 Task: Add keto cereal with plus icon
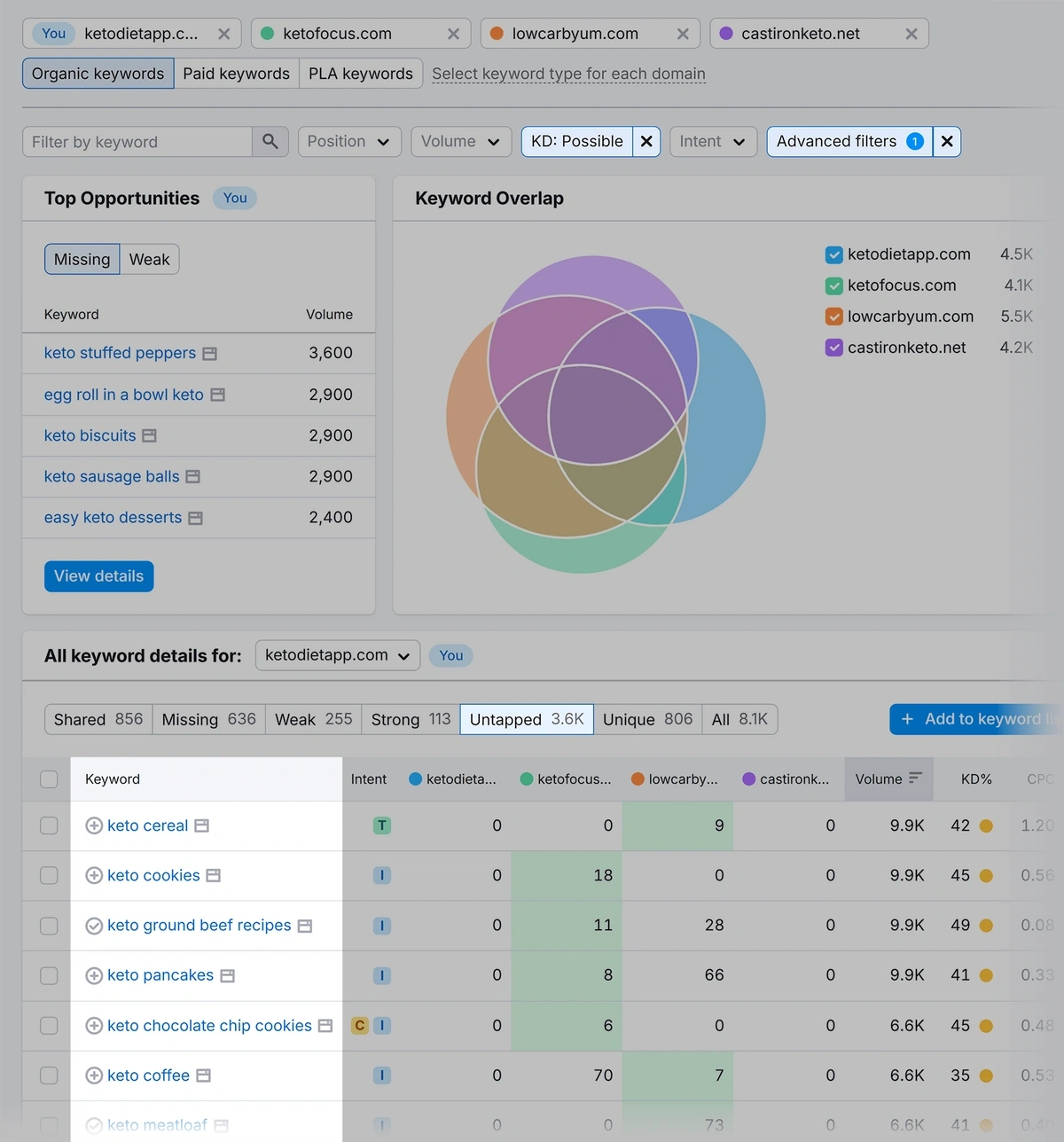coord(94,825)
